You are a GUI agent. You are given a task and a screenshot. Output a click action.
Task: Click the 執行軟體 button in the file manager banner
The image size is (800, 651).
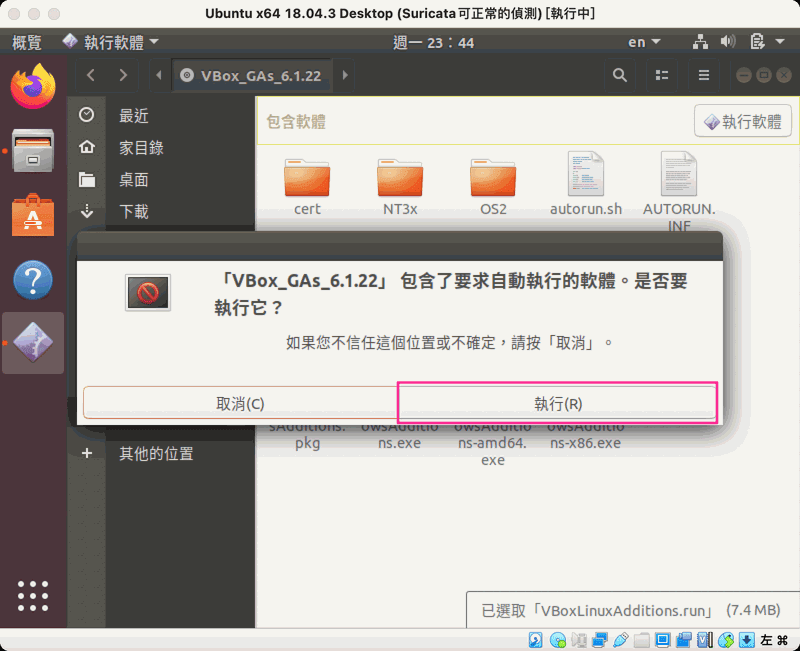click(742, 121)
